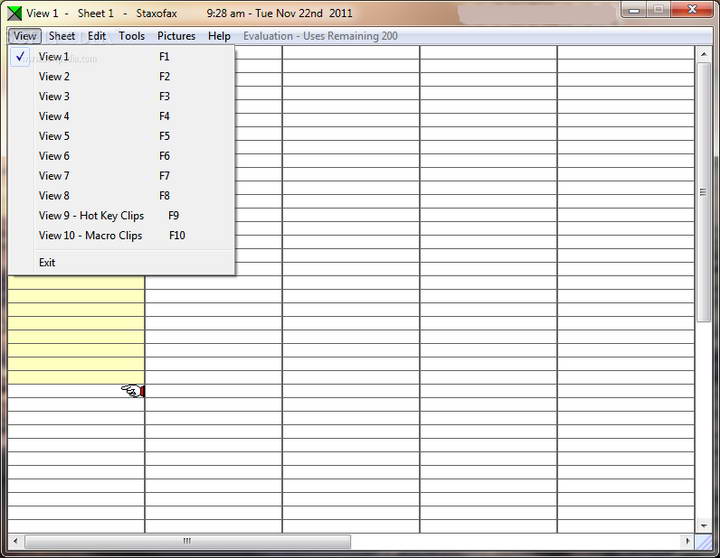Click the window resize grip corner
The height and width of the screenshot is (558, 720).
[x=703, y=542]
